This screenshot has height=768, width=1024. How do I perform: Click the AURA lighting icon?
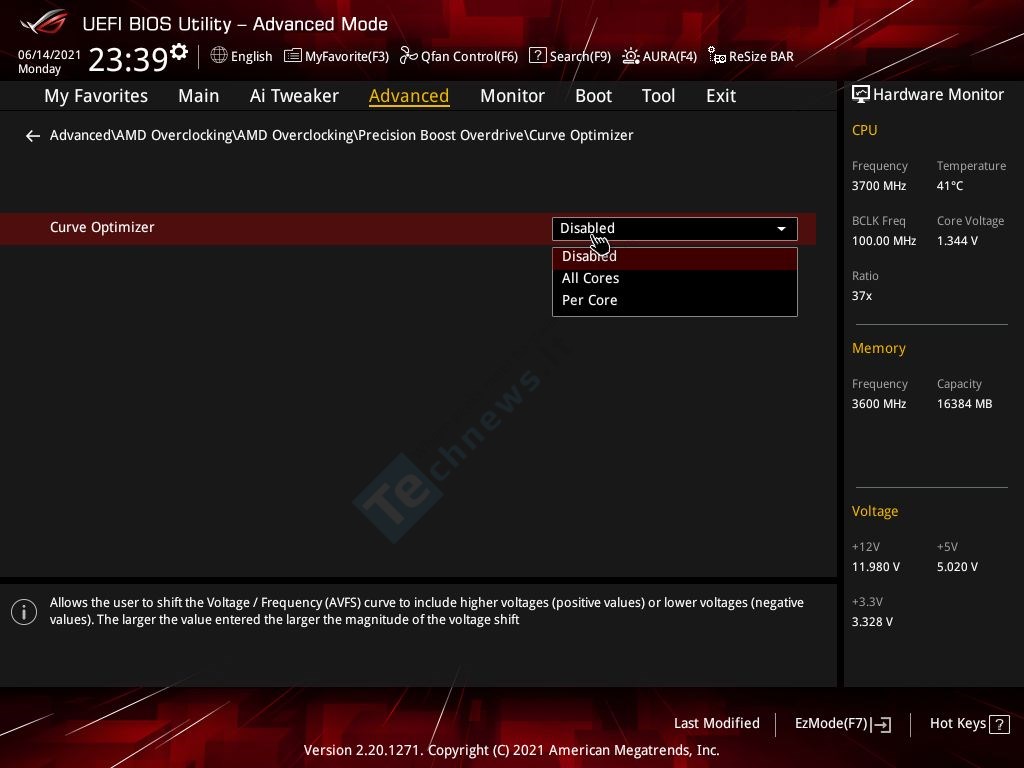tap(630, 56)
